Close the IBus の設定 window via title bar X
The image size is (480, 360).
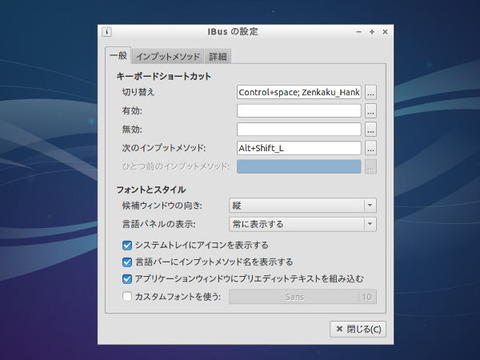(385, 32)
